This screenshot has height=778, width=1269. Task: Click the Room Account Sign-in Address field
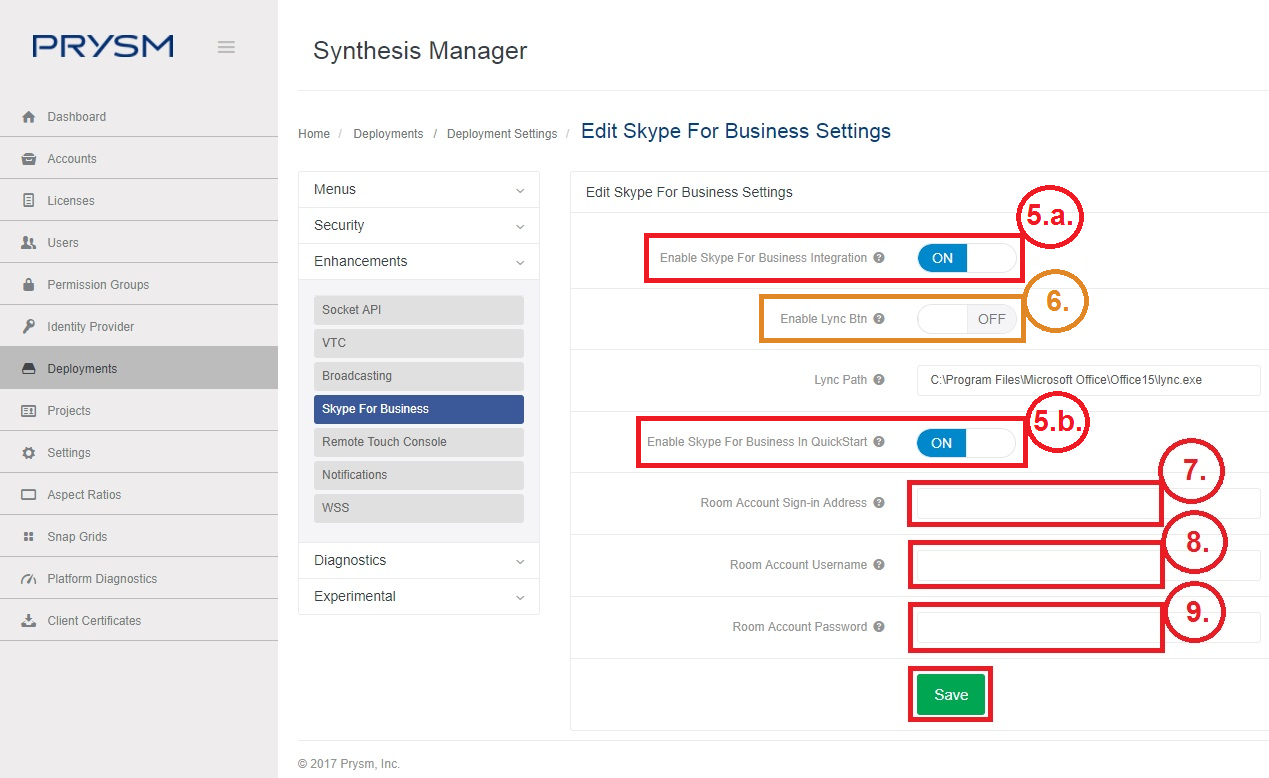click(x=1089, y=503)
